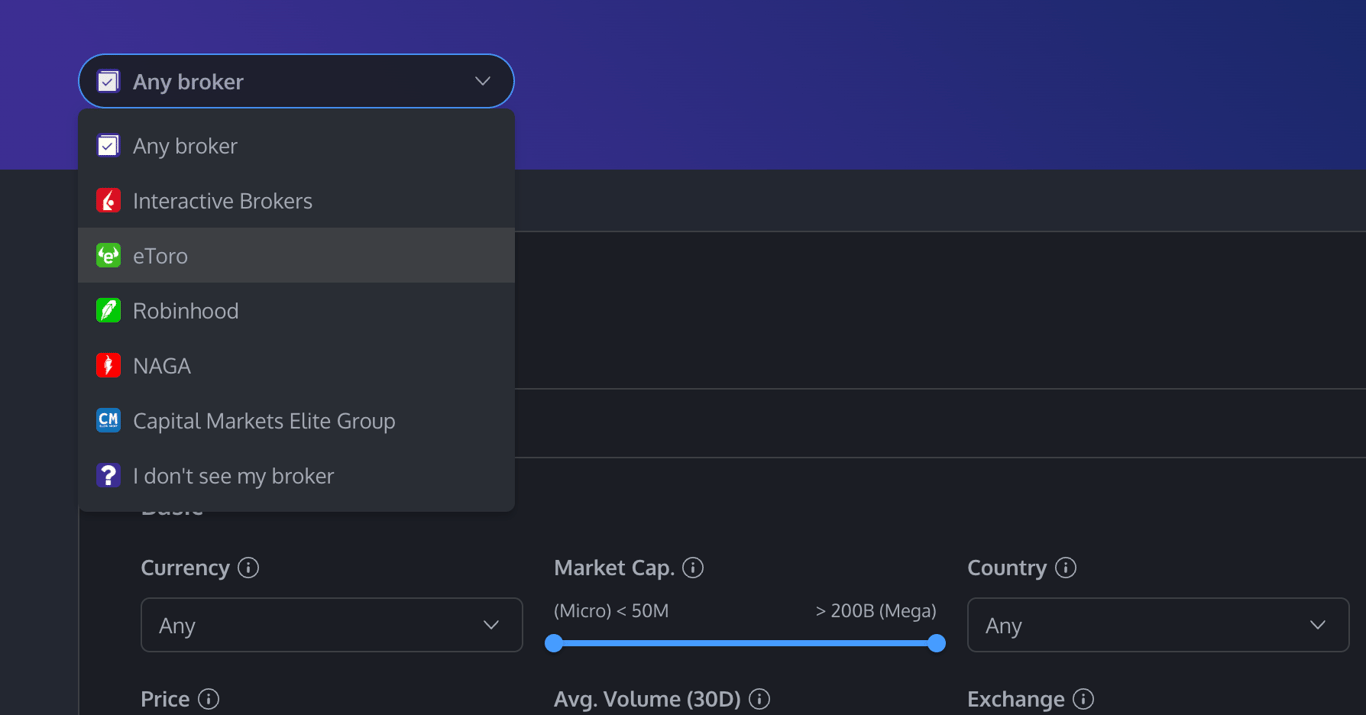Pick Capital Markets Elite Group option

[x=296, y=421]
